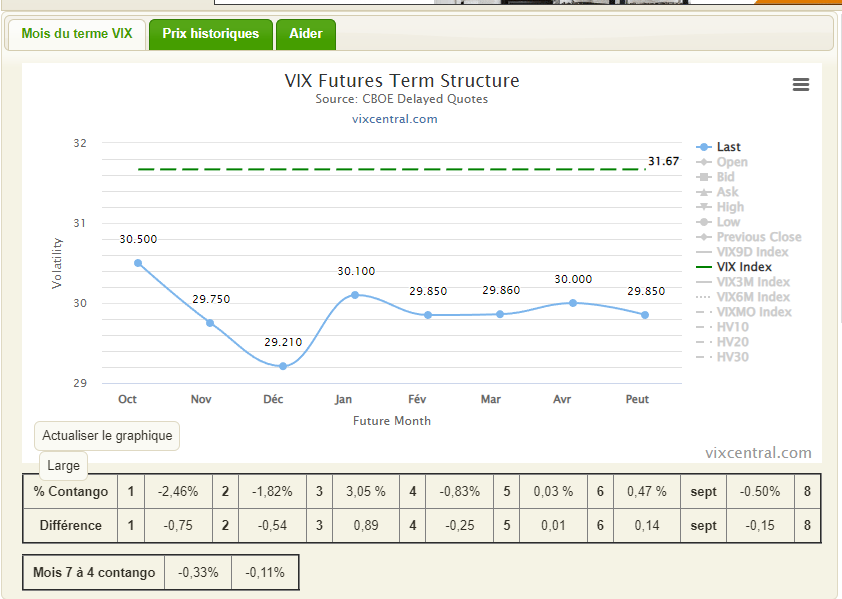Image resolution: width=842 pixels, height=599 pixels.
Task: Click Actualiser le graphique button
Action: coord(107,436)
